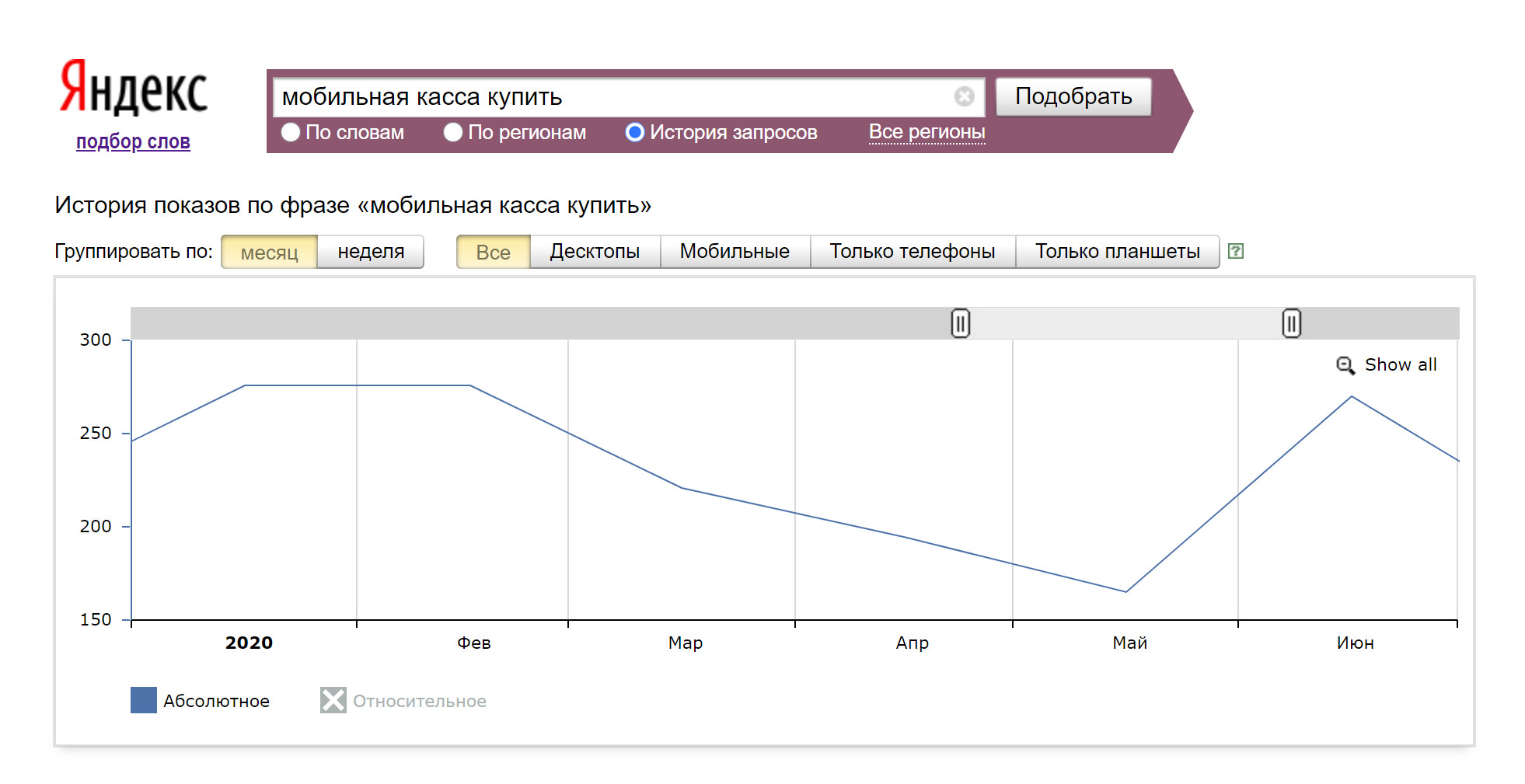Grab the left range slider handle
Screen dimensions: 1525x784
tap(960, 323)
